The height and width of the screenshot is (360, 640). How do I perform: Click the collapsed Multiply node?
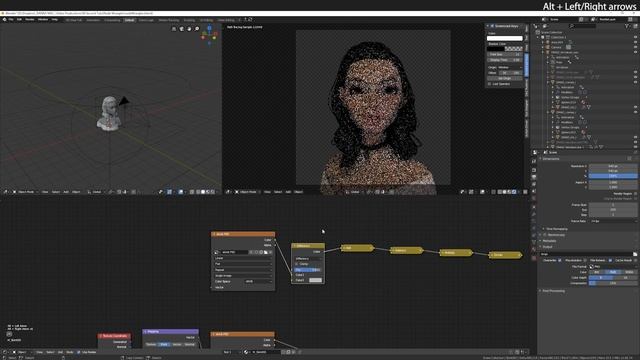coord(456,253)
